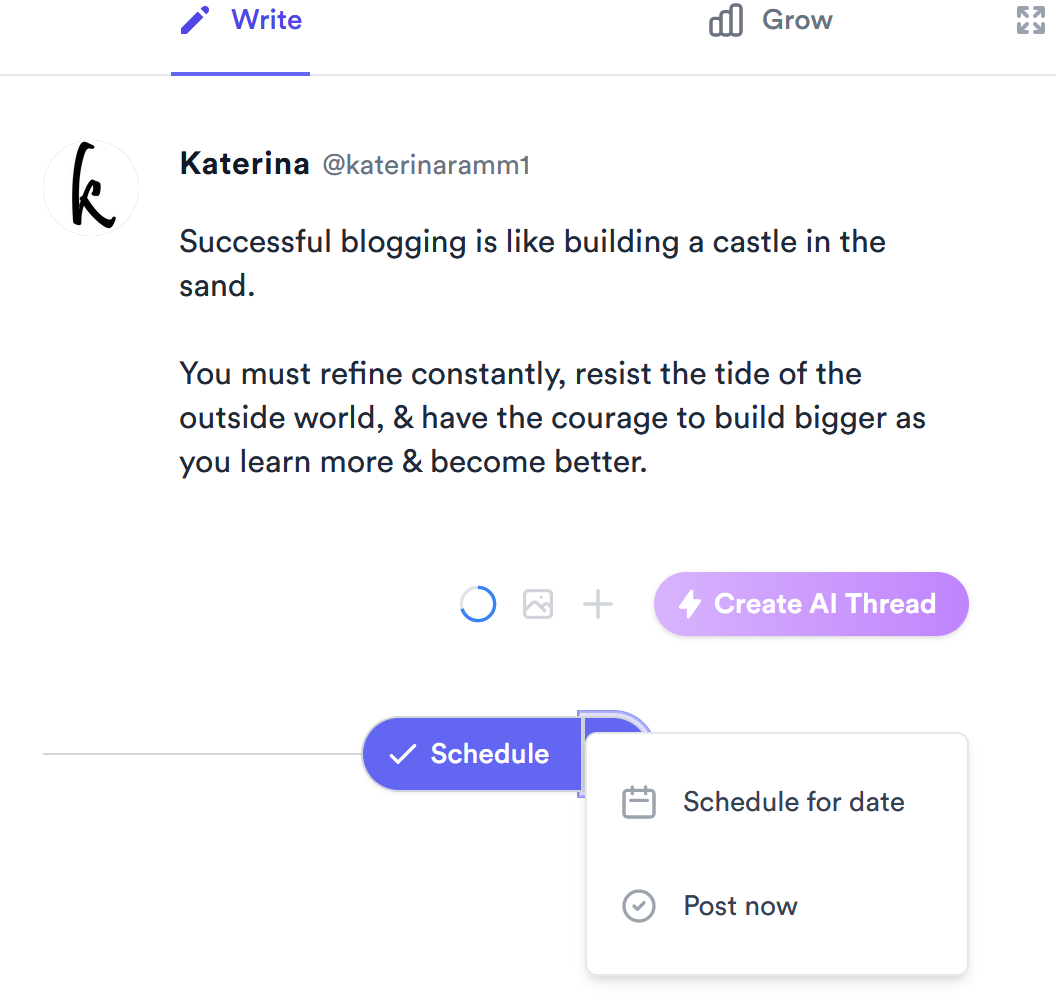Open the Grow tab
1056x995 pixels.
(x=770, y=20)
